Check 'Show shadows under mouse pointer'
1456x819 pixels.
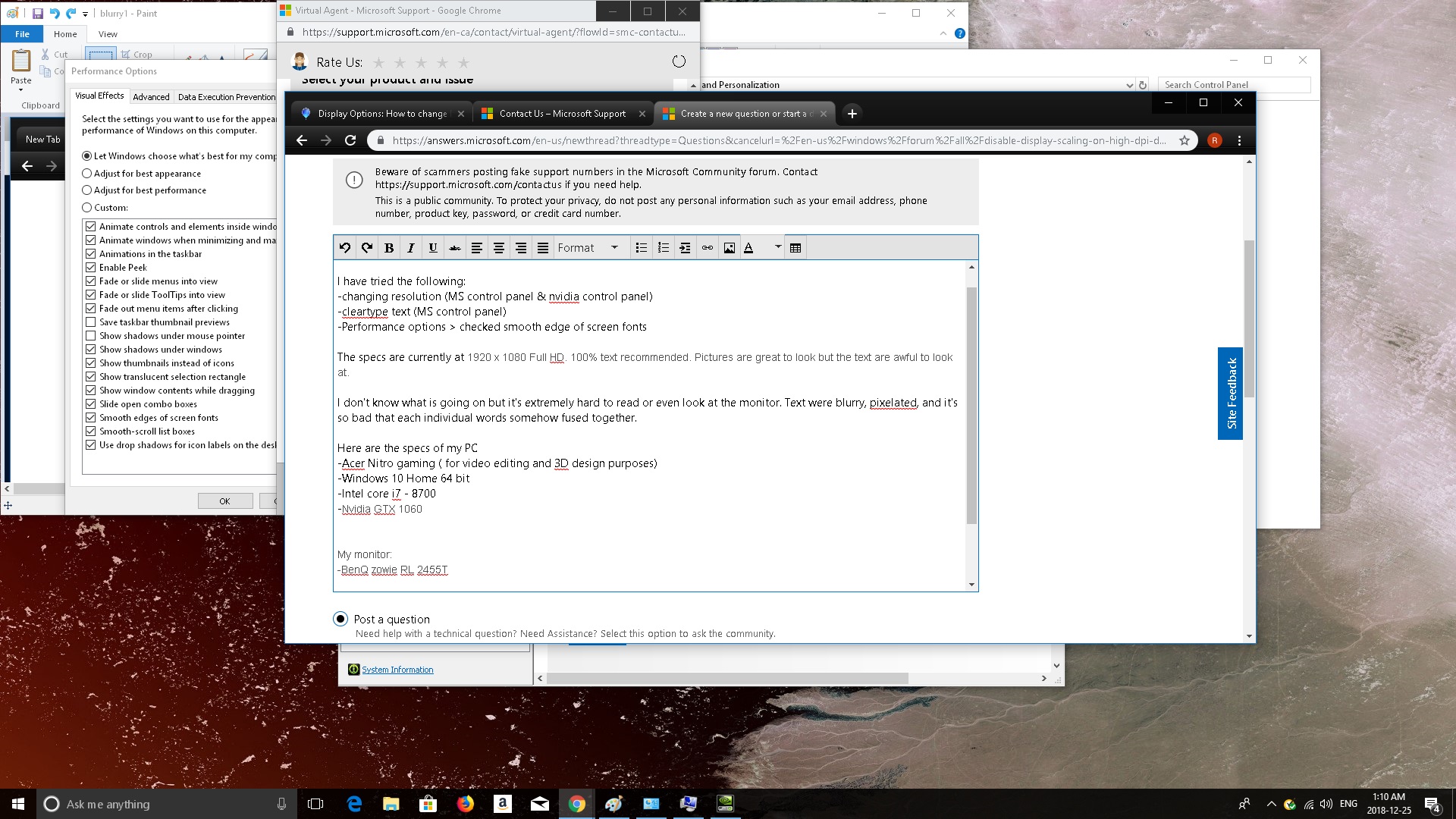point(91,336)
